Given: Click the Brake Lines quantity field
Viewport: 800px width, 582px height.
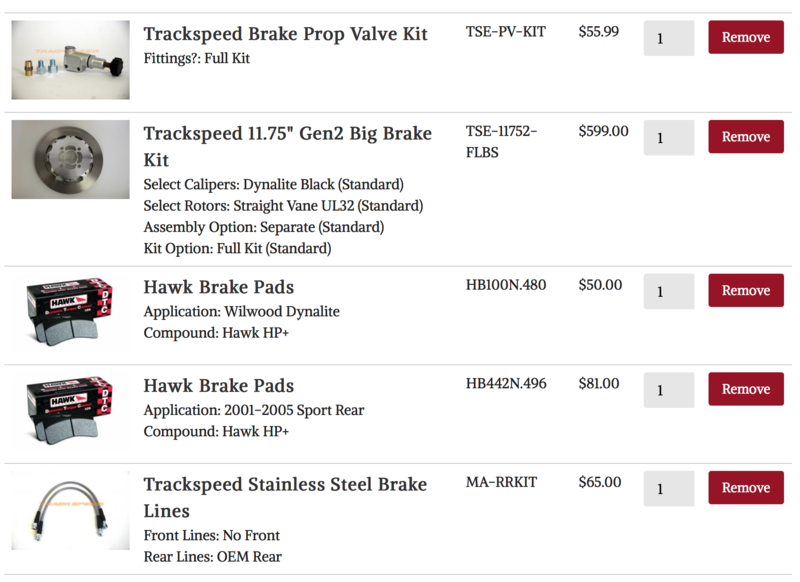Looking at the screenshot, I should click(668, 489).
